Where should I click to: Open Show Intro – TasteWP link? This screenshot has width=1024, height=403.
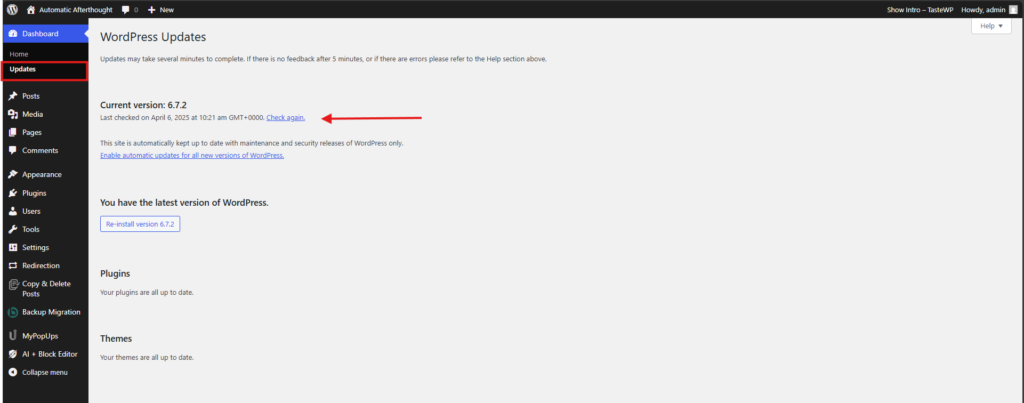click(916, 9)
